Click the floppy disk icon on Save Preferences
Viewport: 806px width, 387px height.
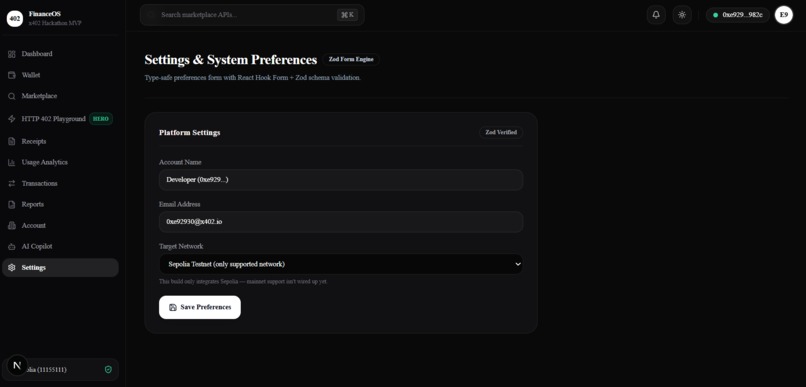[173, 307]
